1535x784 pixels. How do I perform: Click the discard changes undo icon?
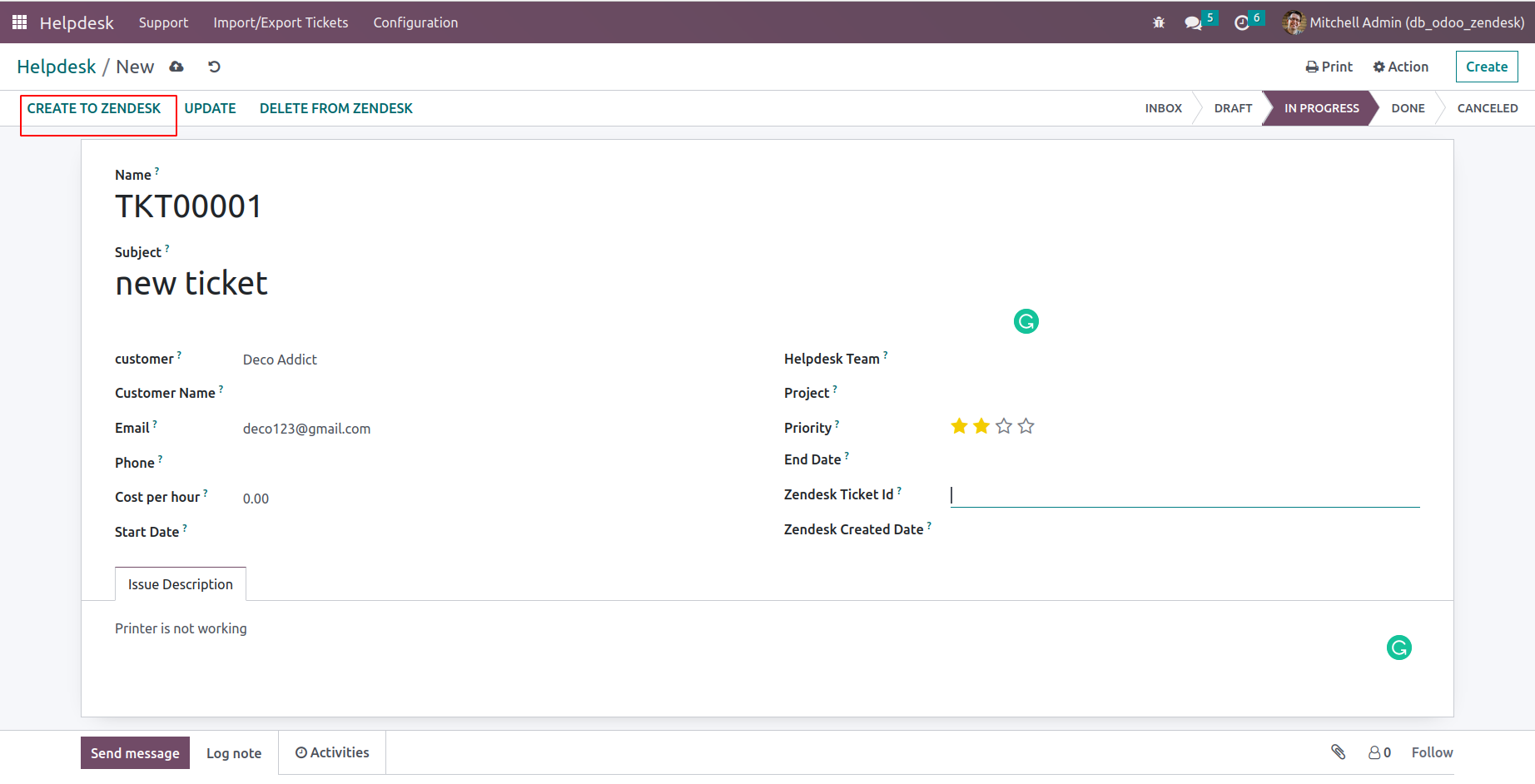[x=214, y=67]
